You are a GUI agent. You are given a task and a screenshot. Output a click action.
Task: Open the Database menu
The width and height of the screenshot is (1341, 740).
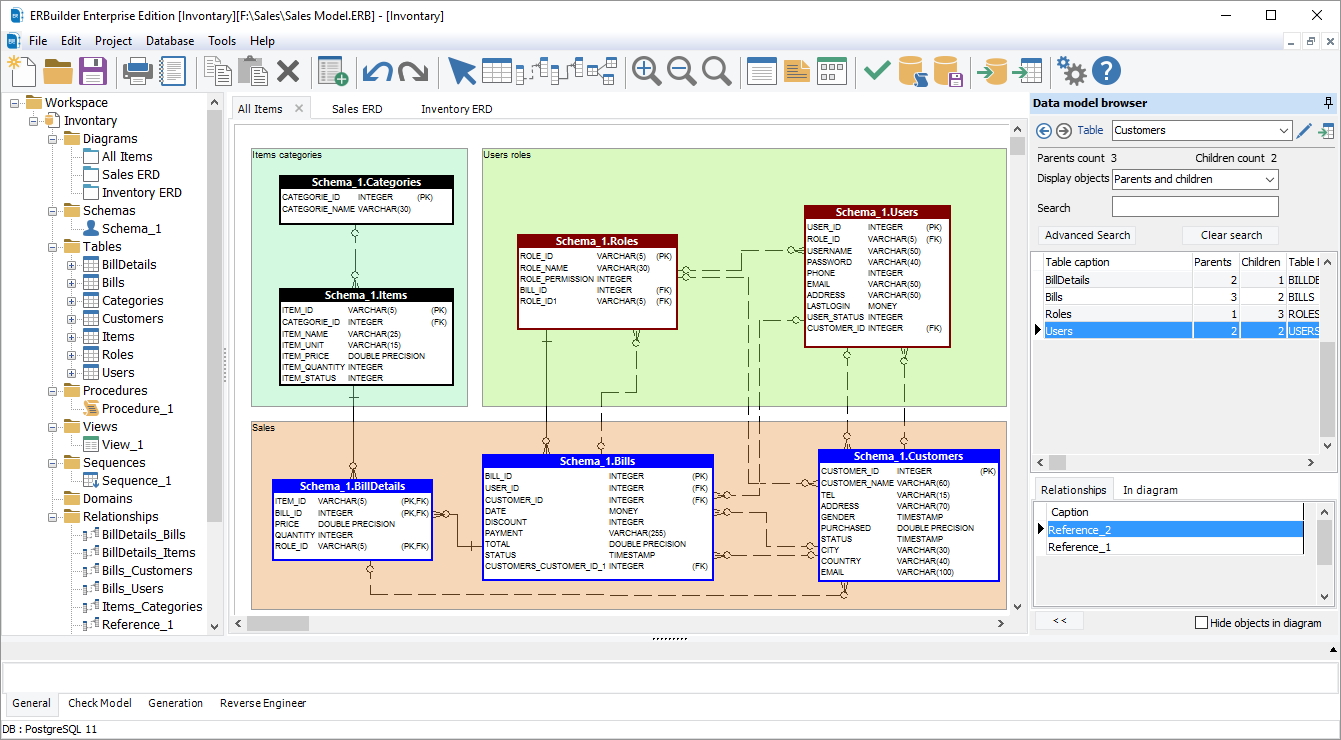(x=168, y=41)
